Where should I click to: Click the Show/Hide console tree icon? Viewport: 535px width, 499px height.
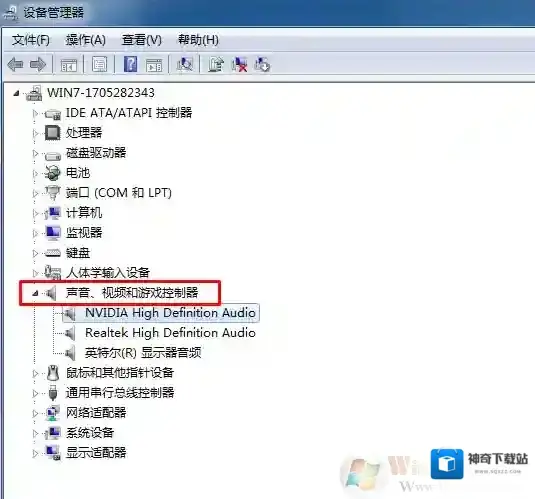[x=69, y=64]
